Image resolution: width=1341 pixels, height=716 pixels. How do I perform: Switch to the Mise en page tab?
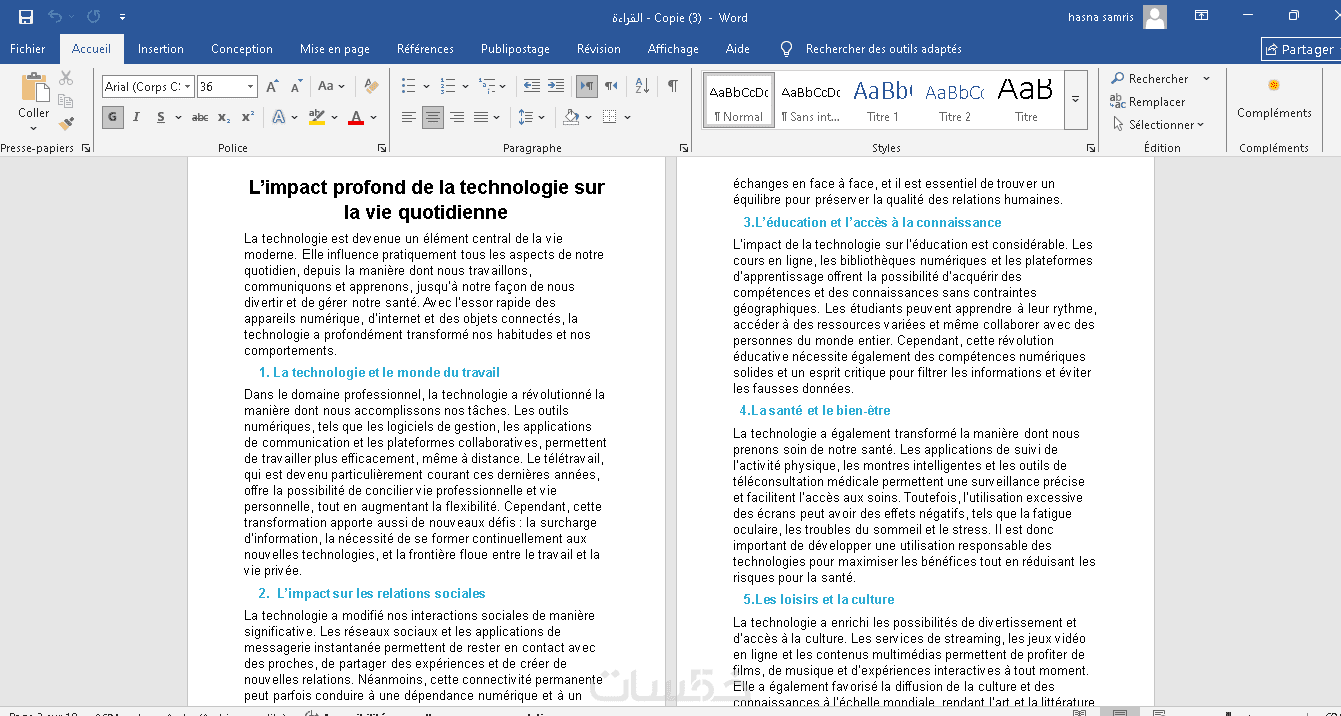335,48
